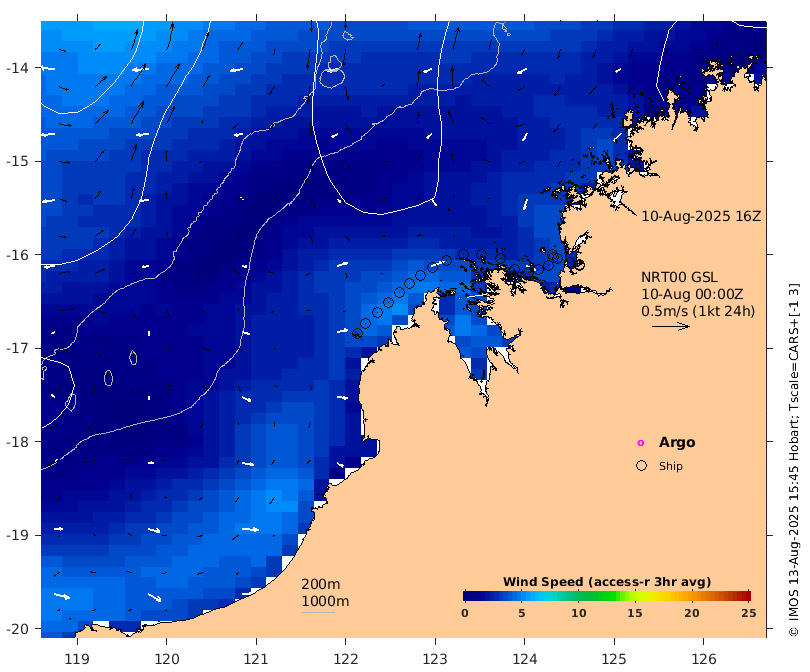Image resolution: width=810 pixels, height=672 pixels.
Task: Click colorbar tick value 10
Action: pos(579,613)
